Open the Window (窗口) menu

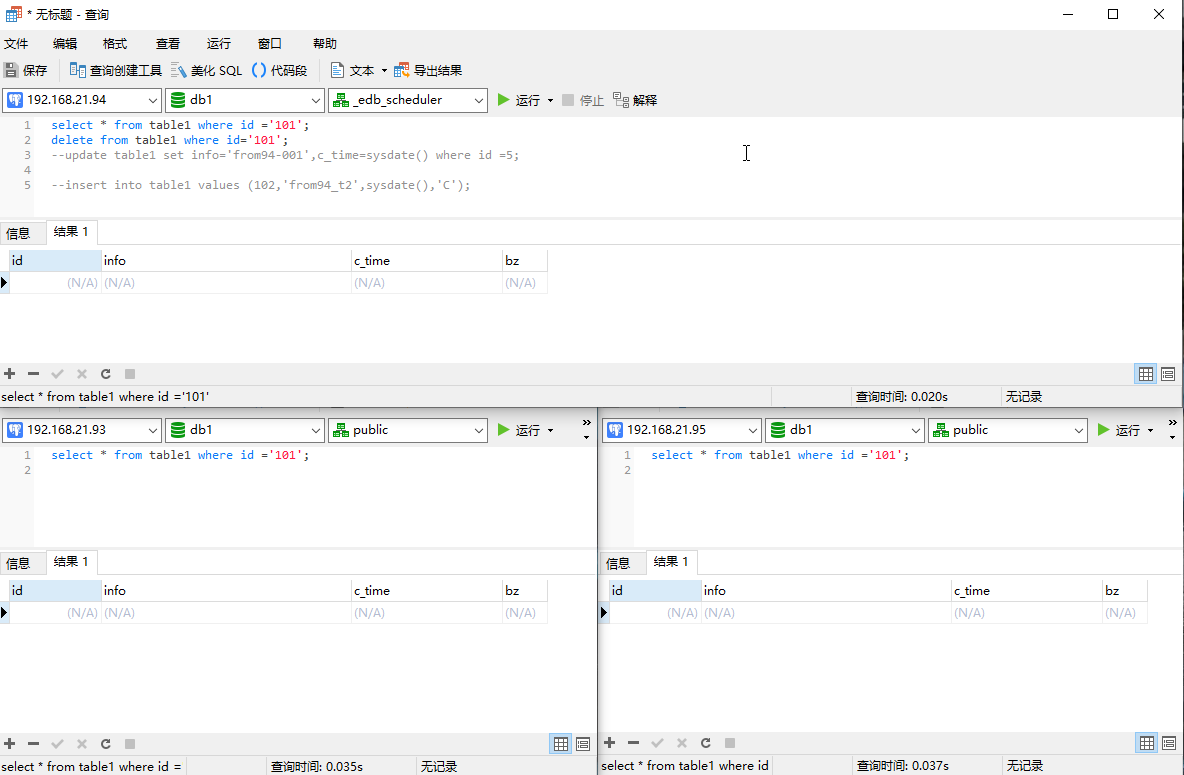pos(270,44)
